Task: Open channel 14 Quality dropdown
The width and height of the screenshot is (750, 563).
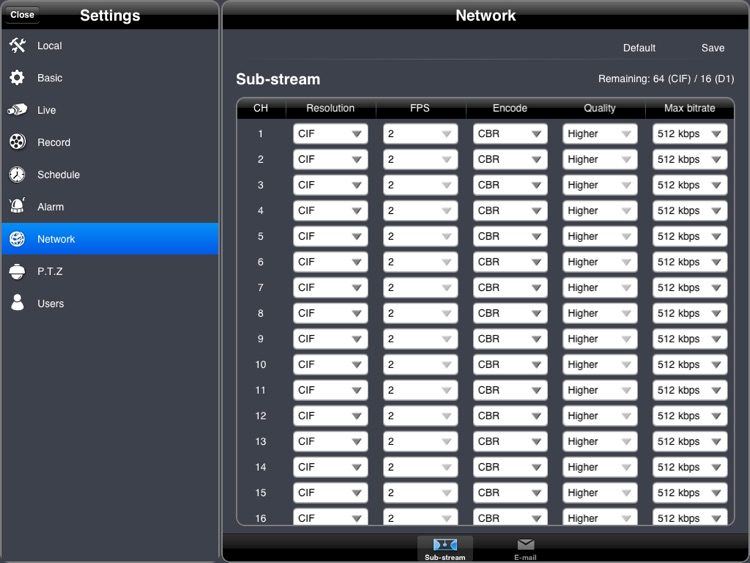Action: (x=600, y=467)
